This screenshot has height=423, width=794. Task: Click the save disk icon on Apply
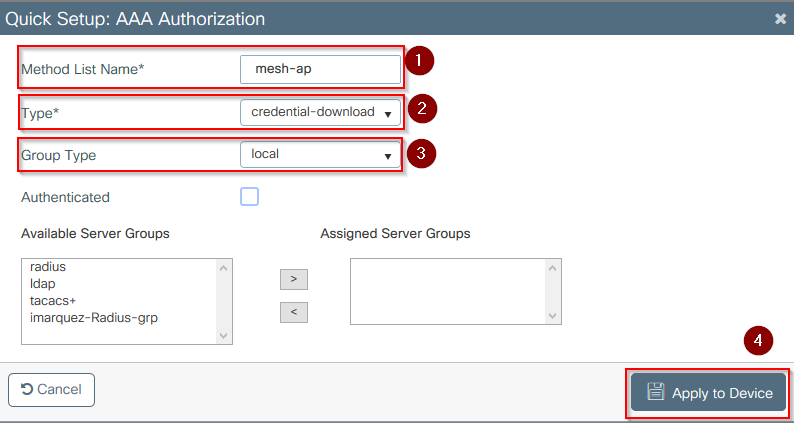(656, 392)
